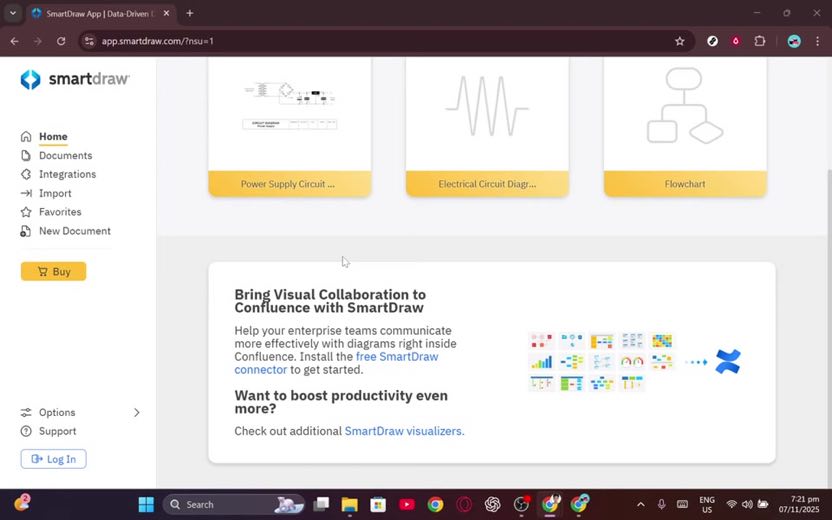The image size is (832, 520).
Task: Open the browser Extensions puzzle icon
Action: pyautogui.click(x=760, y=41)
